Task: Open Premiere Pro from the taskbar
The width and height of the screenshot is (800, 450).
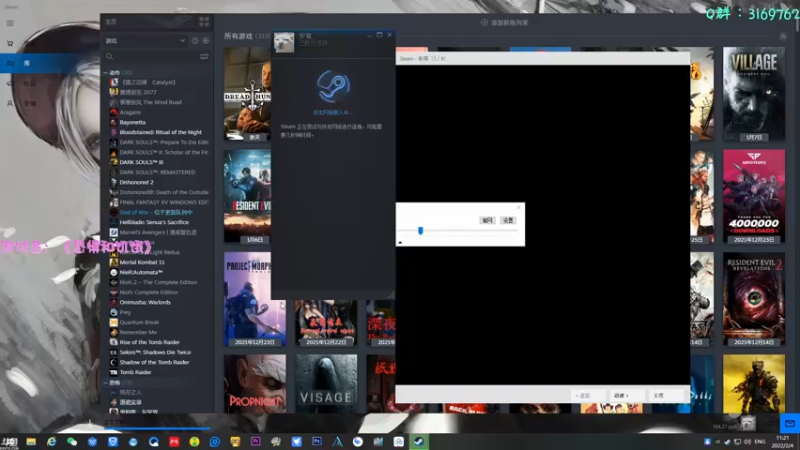Action: pos(256,442)
